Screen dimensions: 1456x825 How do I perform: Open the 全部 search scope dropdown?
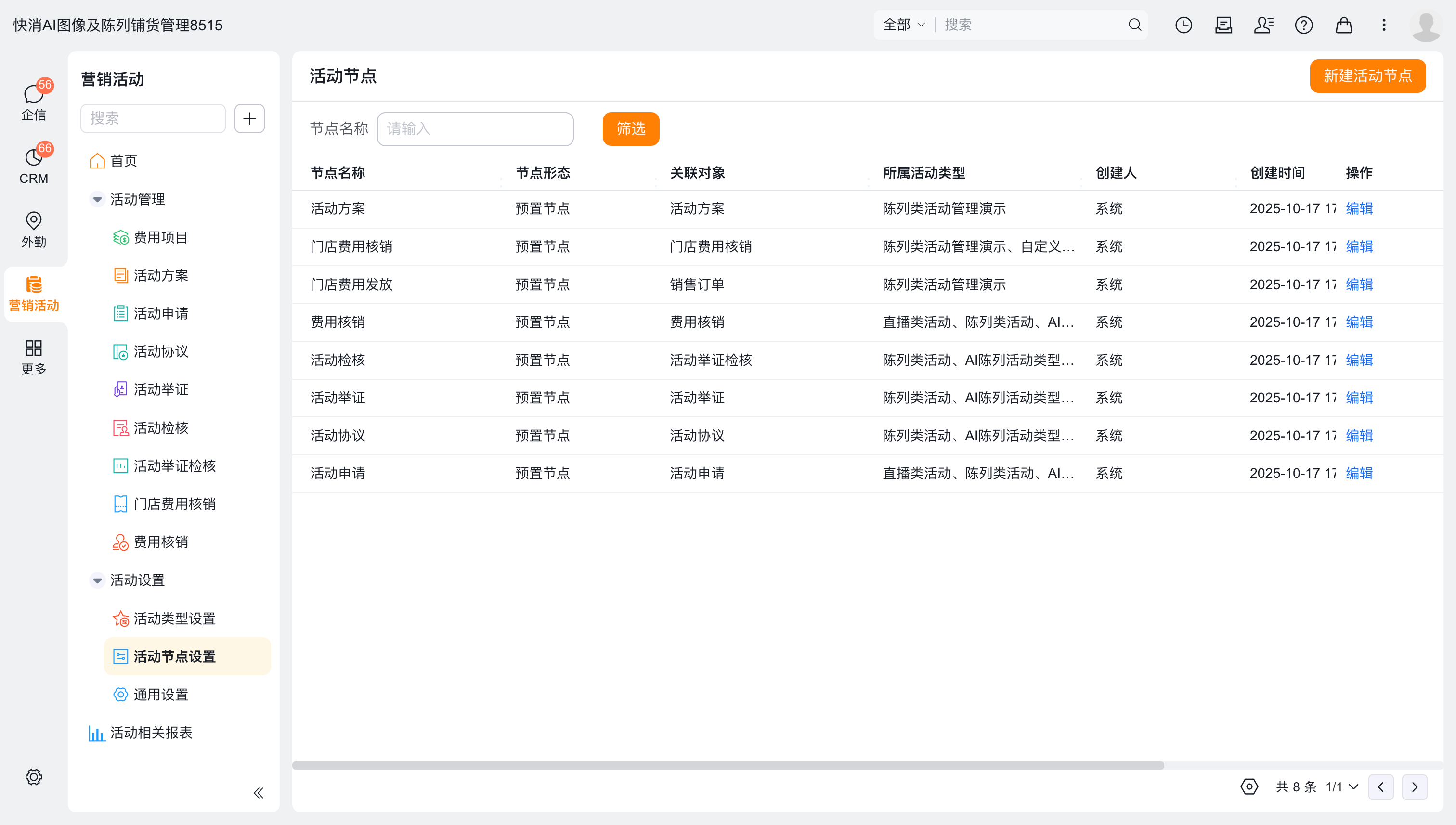click(904, 25)
